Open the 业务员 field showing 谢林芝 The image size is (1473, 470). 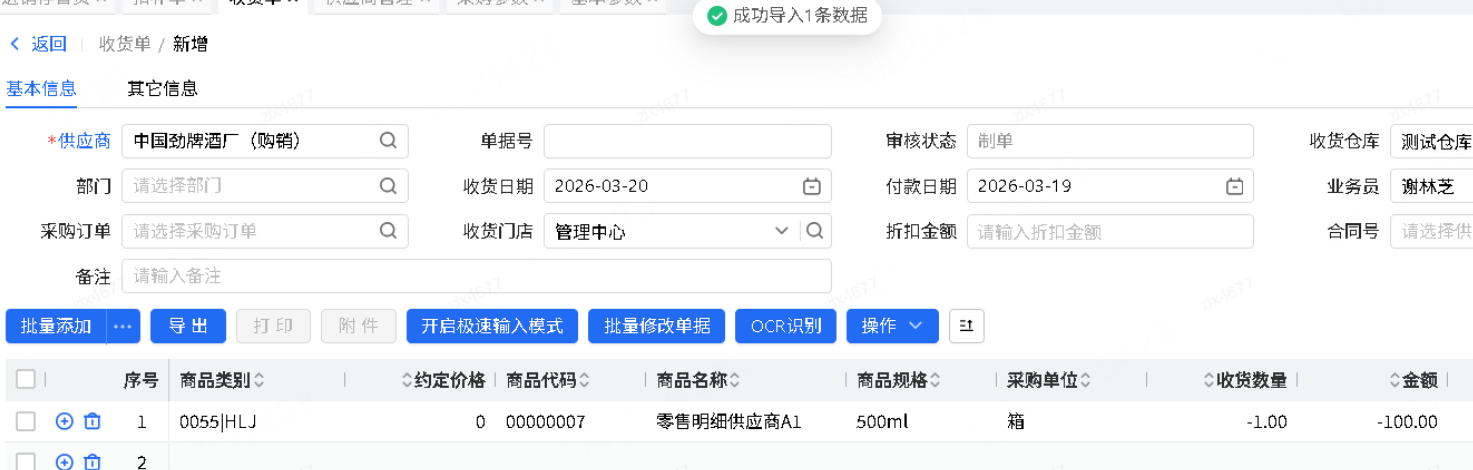1431,186
